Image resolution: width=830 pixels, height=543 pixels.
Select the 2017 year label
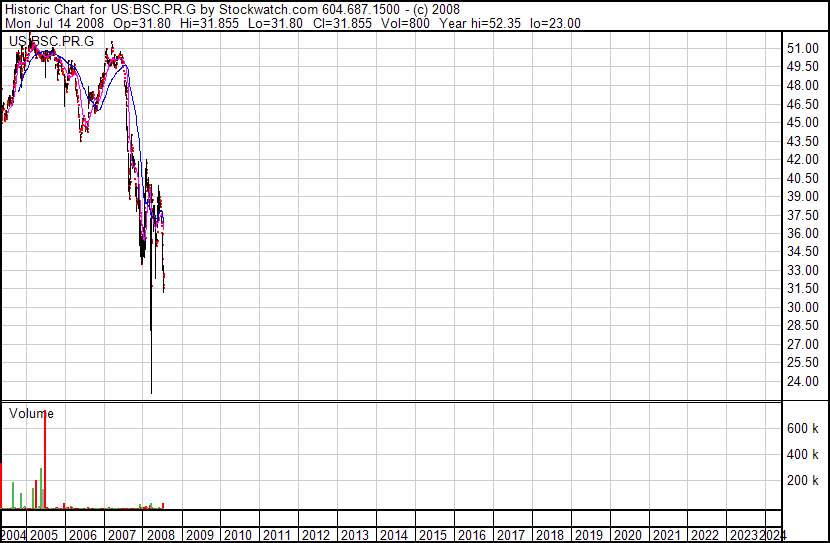[x=511, y=535]
